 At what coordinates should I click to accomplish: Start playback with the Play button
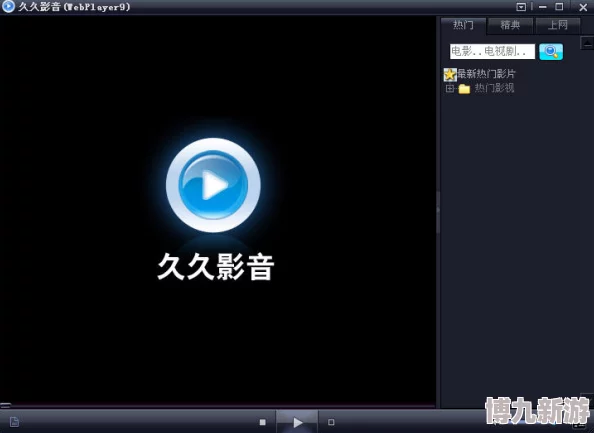point(297,422)
